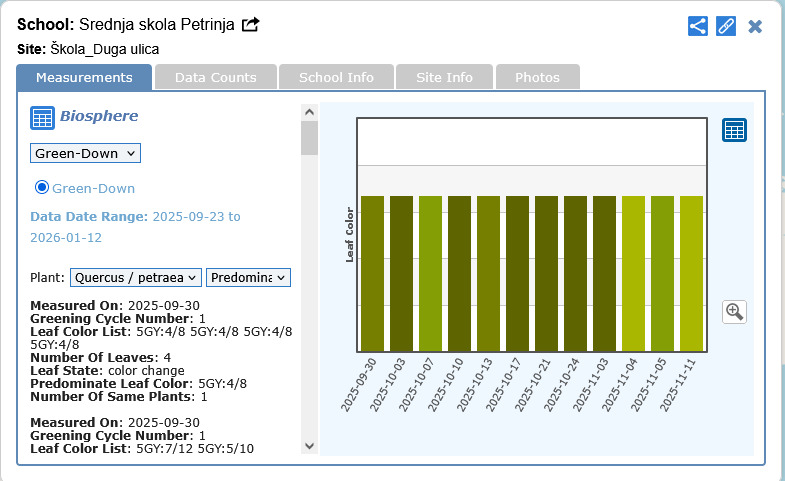
Task: Select the Green-Down radio button
Action: pos(42,188)
